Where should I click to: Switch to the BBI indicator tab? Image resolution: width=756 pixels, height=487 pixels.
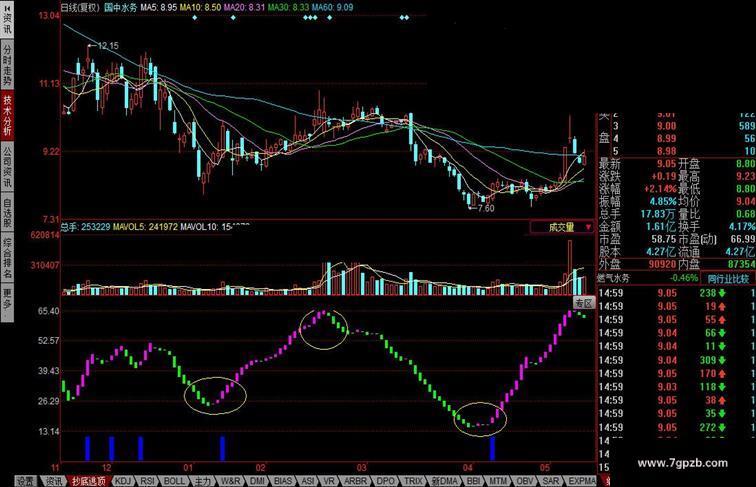click(x=473, y=481)
